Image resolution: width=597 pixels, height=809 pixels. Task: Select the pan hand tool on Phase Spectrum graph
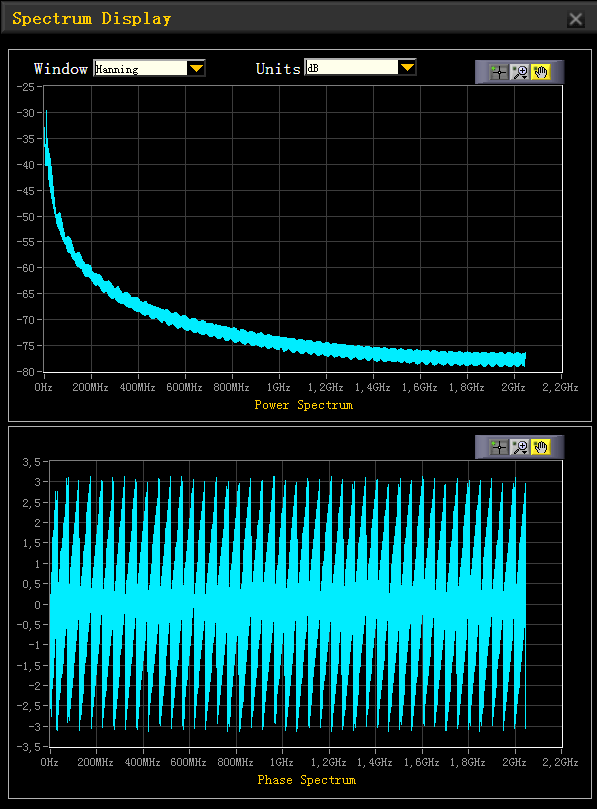tap(540, 447)
